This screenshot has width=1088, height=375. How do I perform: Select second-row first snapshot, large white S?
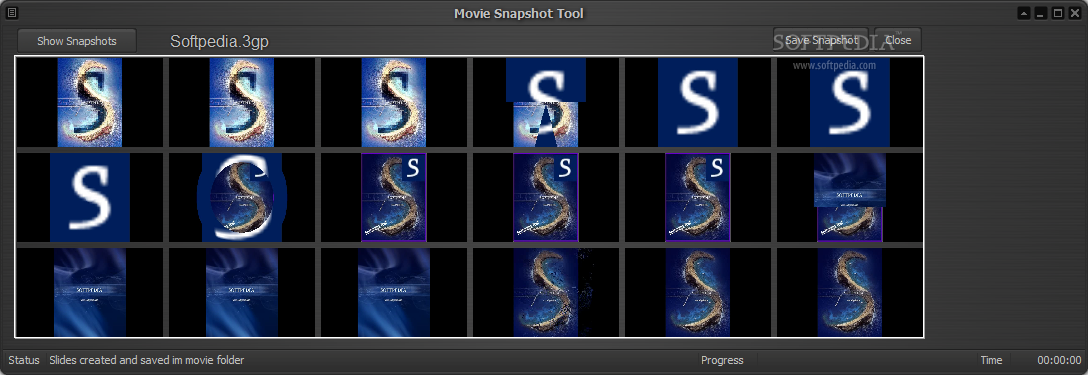point(90,197)
